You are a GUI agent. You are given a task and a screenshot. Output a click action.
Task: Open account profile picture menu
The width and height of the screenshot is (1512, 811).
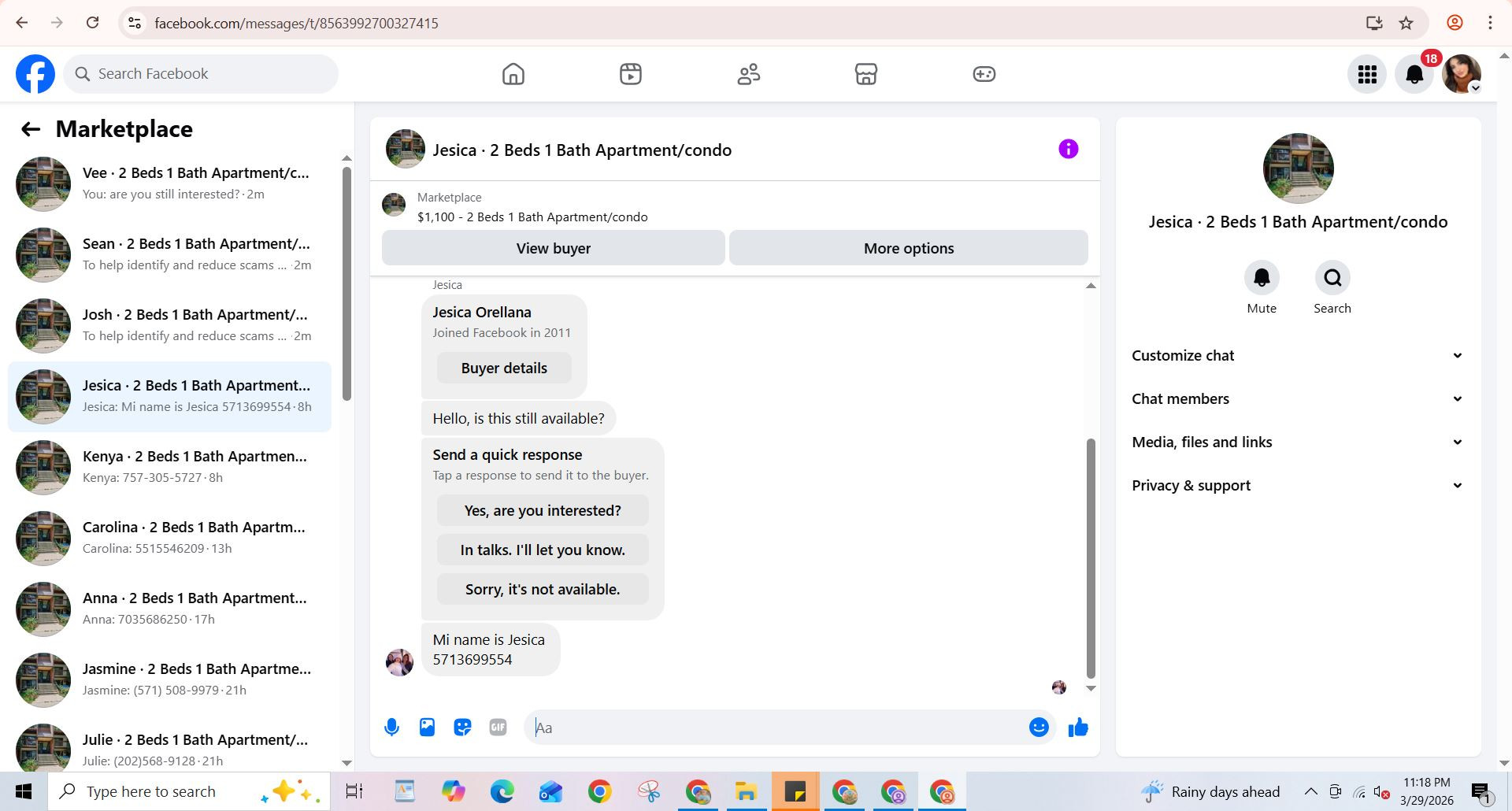1462,74
